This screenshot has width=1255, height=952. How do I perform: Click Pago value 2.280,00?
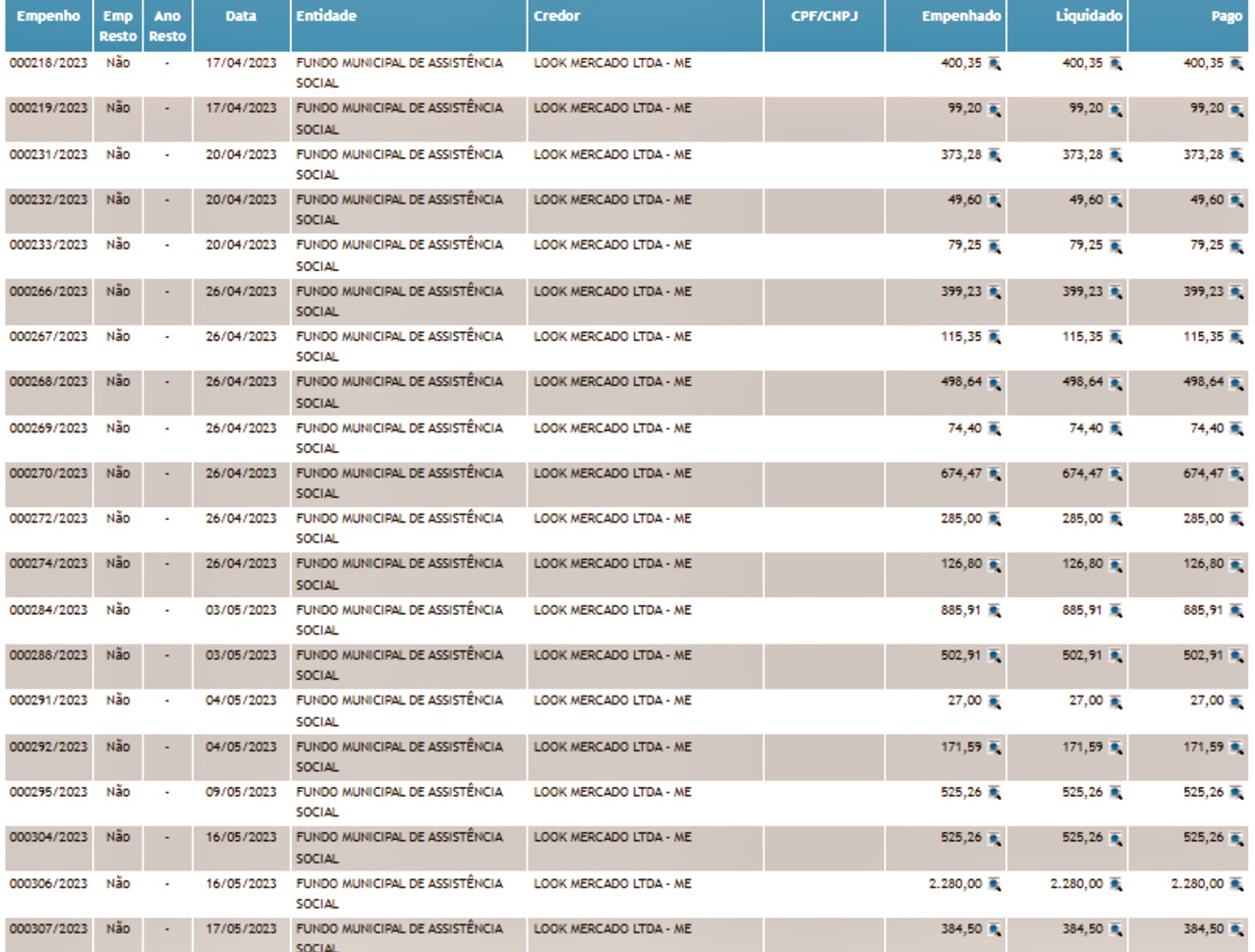click(x=1197, y=883)
